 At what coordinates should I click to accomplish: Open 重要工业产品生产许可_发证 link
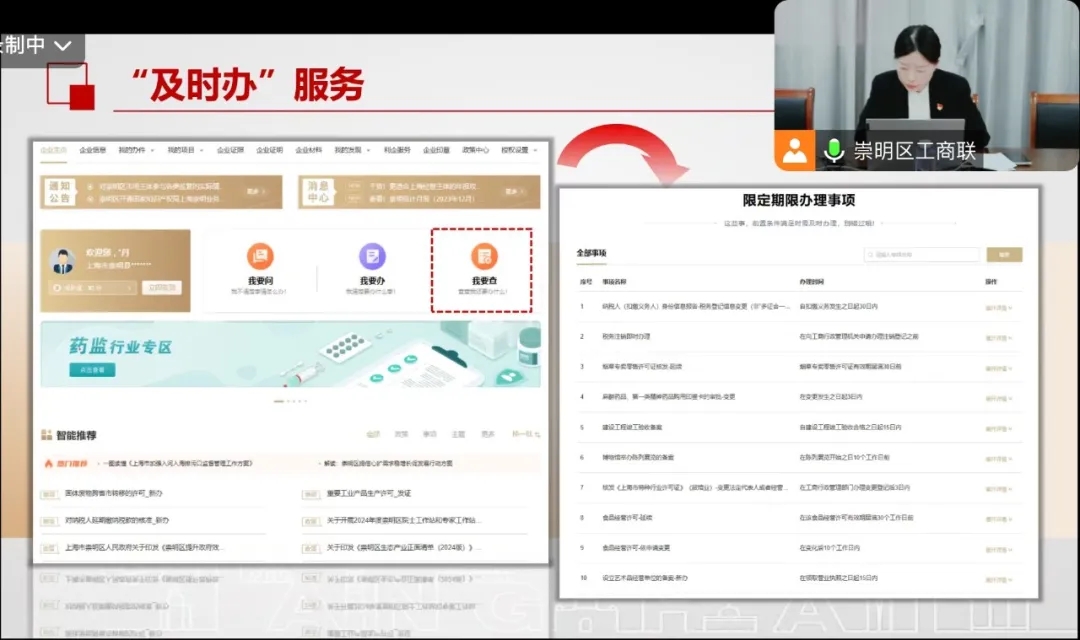pyautogui.click(x=368, y=493)
